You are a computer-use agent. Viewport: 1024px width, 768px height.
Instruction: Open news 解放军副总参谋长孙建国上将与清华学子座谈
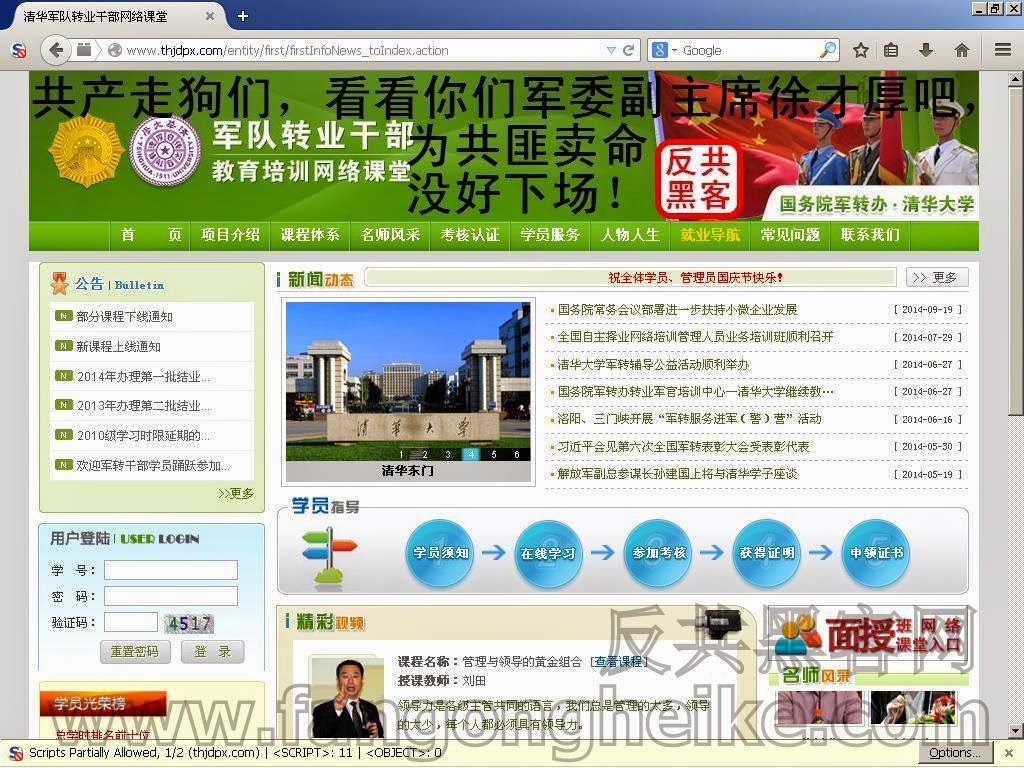pyautogui.click(x=677, y=474)
